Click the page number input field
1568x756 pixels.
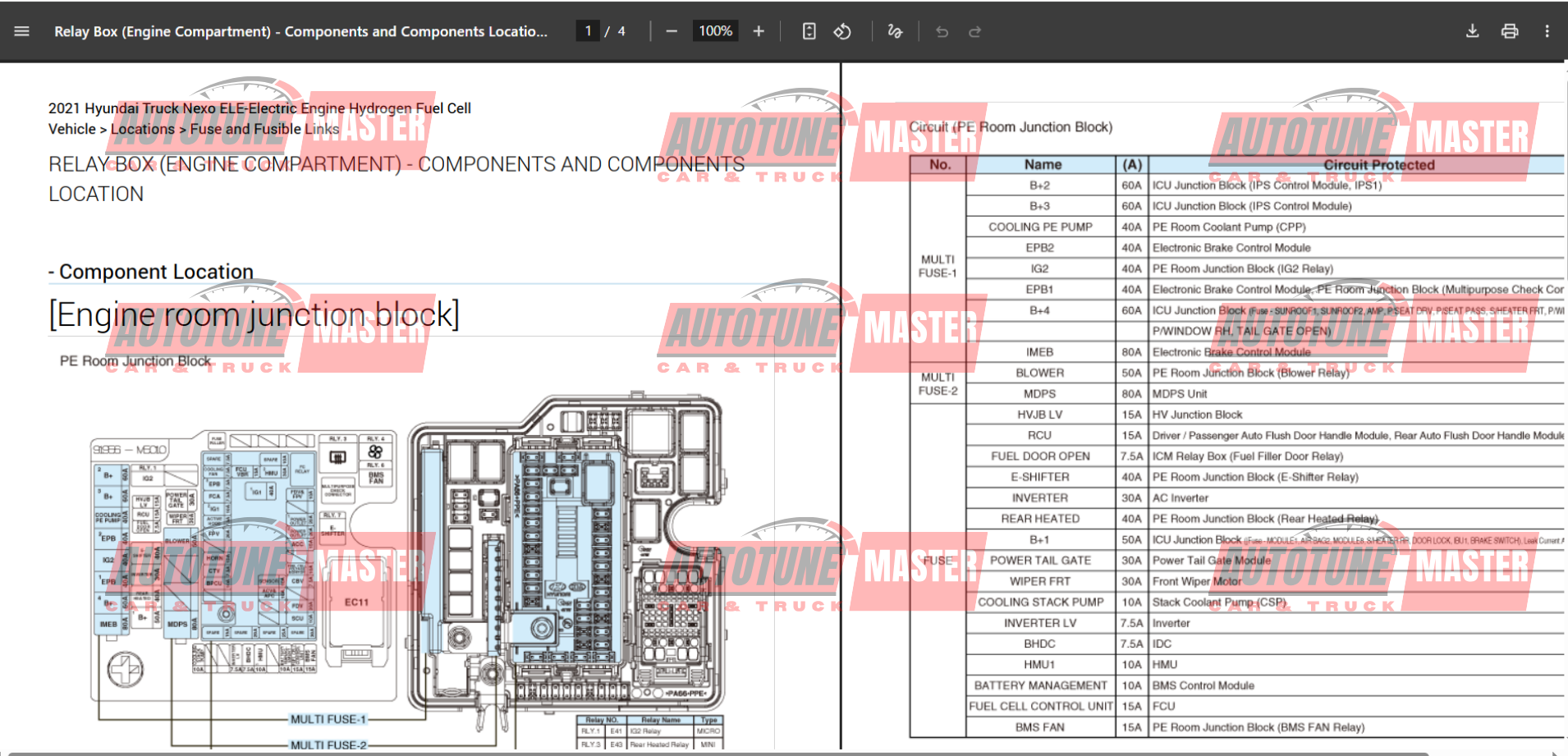(588, 31)
